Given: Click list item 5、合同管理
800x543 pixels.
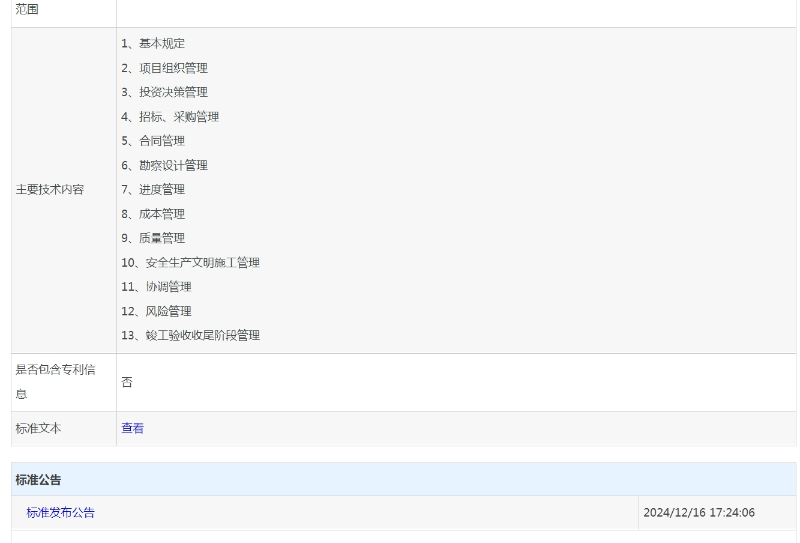Looking at the screenshot, I should point(153,141).
